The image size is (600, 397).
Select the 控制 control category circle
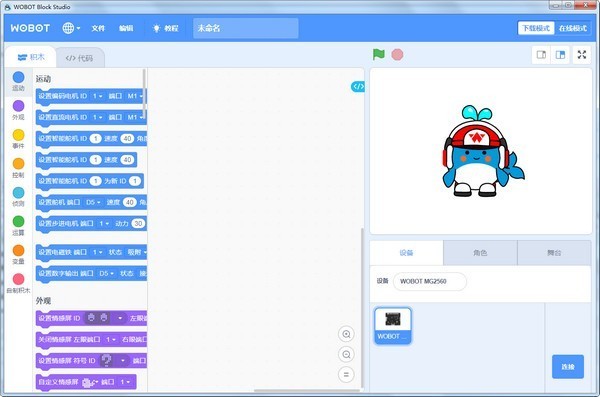[18, 164]
